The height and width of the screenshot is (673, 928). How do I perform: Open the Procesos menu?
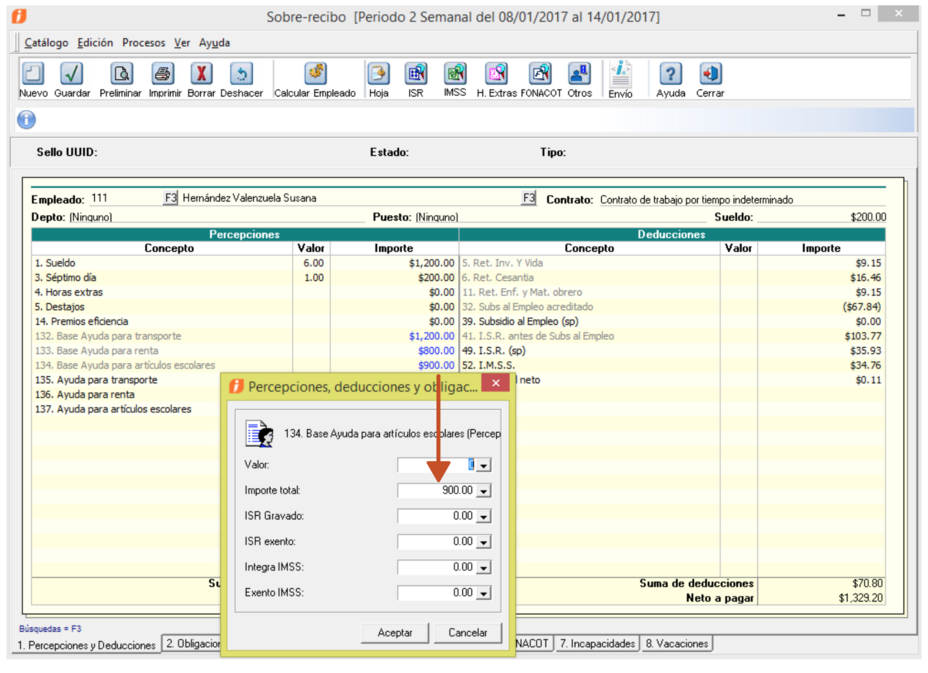tap(143, 43)
